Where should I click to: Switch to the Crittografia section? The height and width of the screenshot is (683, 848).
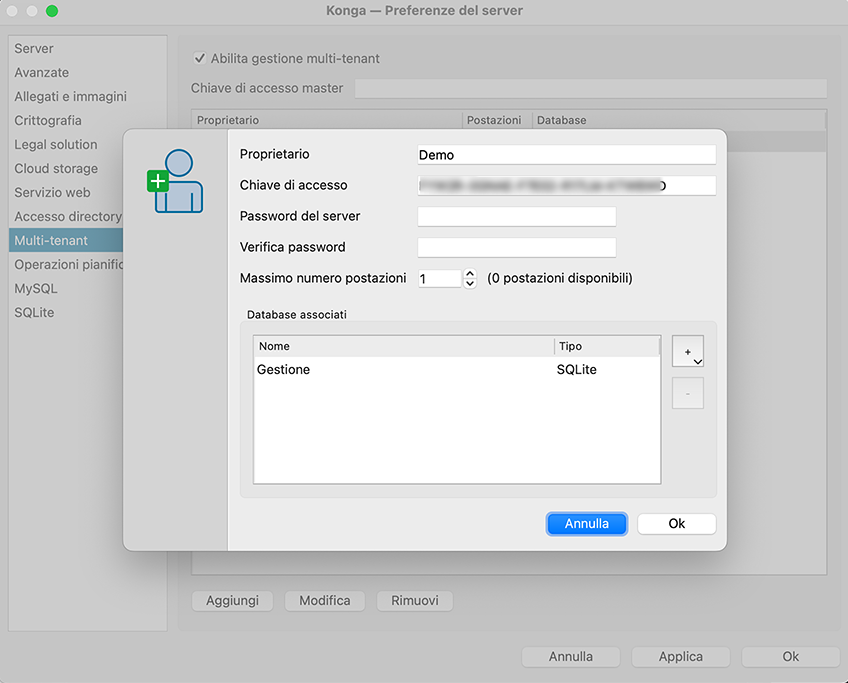pyautogui.click(x=48, y=121)
